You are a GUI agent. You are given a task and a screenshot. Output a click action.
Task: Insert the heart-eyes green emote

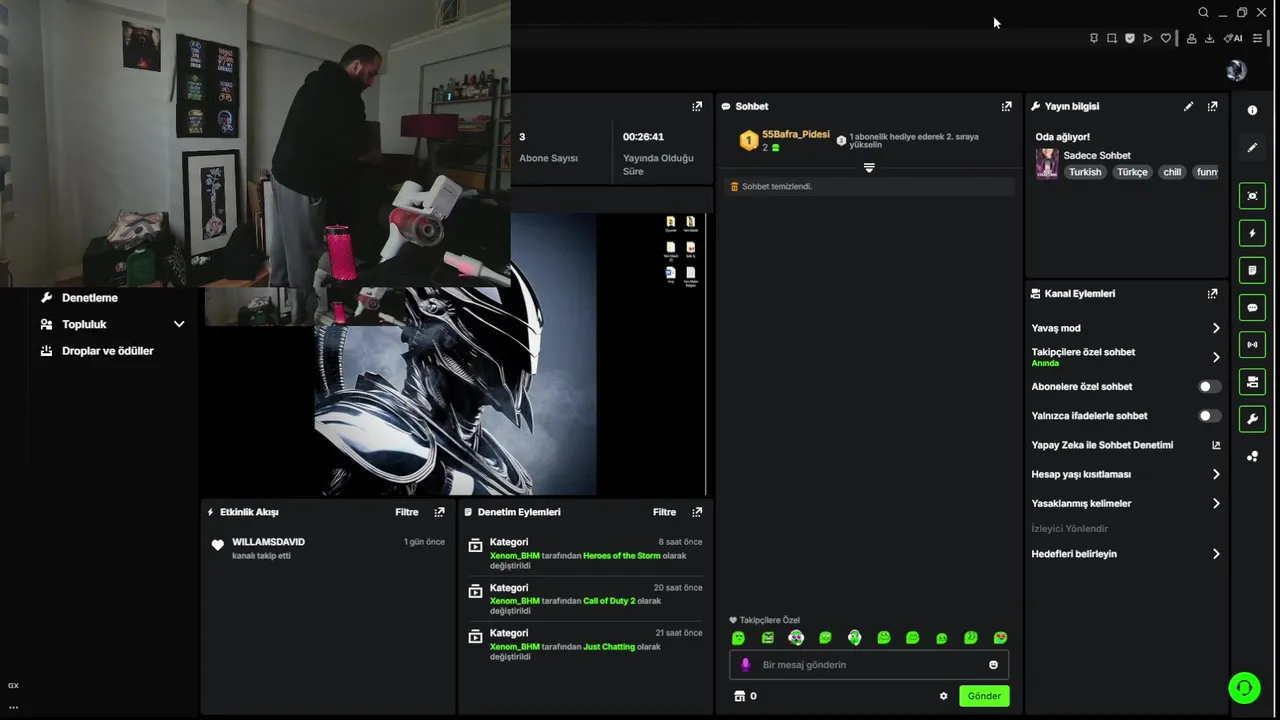click(1000, 638)
